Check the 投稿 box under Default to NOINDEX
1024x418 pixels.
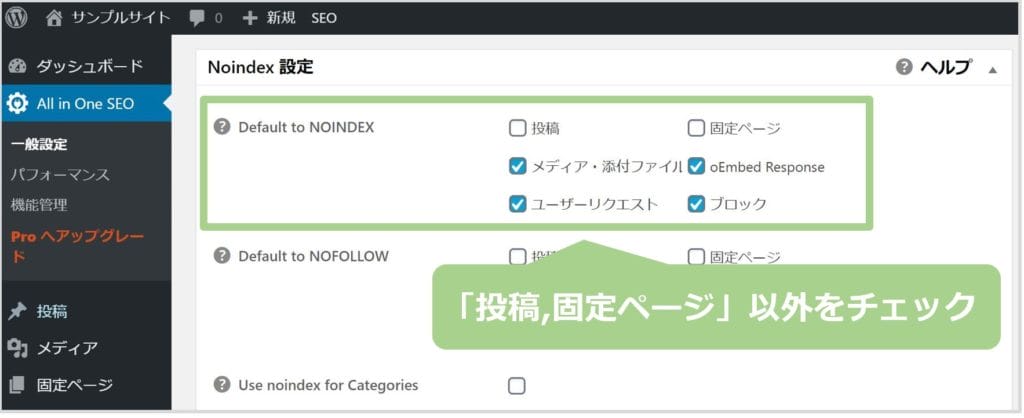point(517,128)
